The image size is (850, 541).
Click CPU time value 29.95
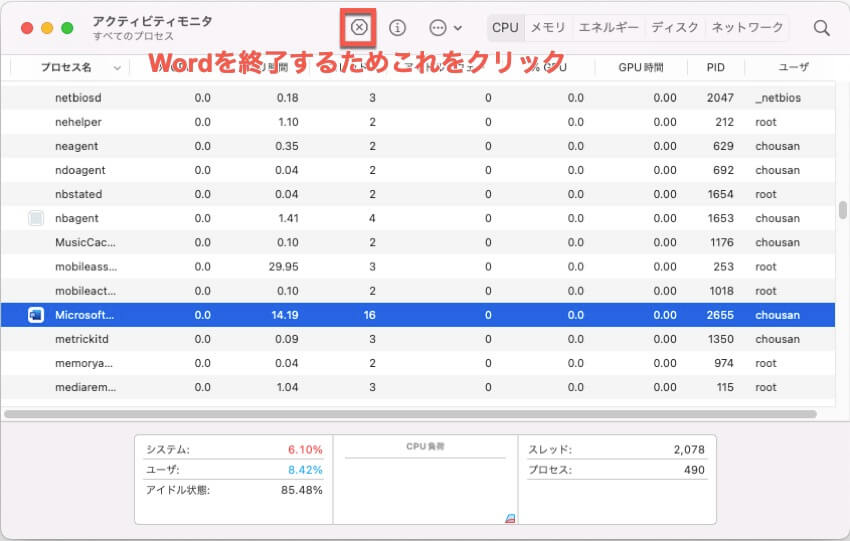[x=284, y=267]
